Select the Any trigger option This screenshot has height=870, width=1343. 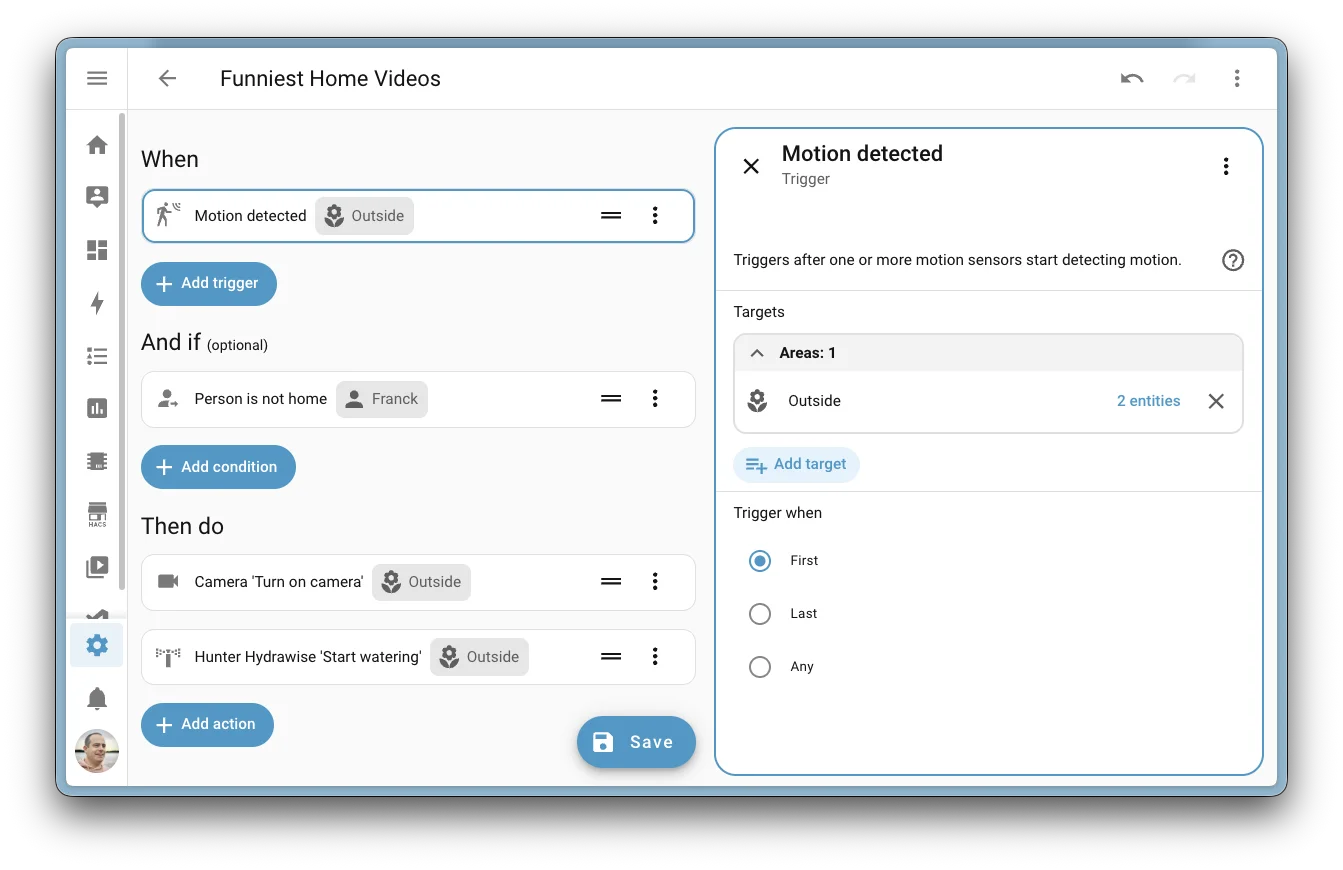[x=760, y=666]
